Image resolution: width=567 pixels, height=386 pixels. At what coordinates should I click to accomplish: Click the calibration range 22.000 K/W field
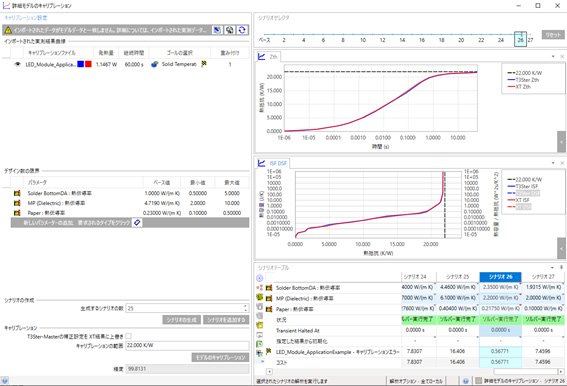point(187,345)
